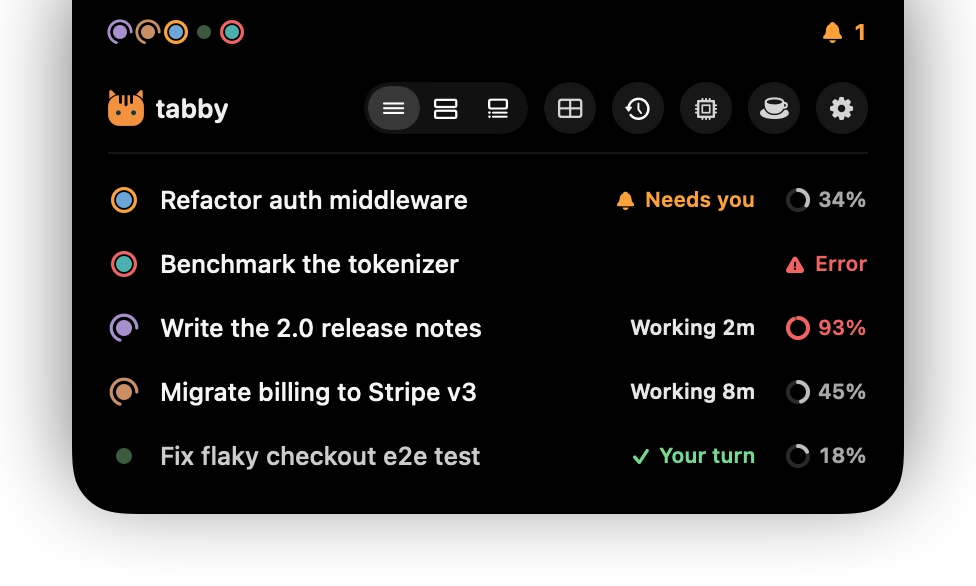976x586 pixels.
Task: Click the teal-red session indicator in the top strip
Action: tap(232, 32)
